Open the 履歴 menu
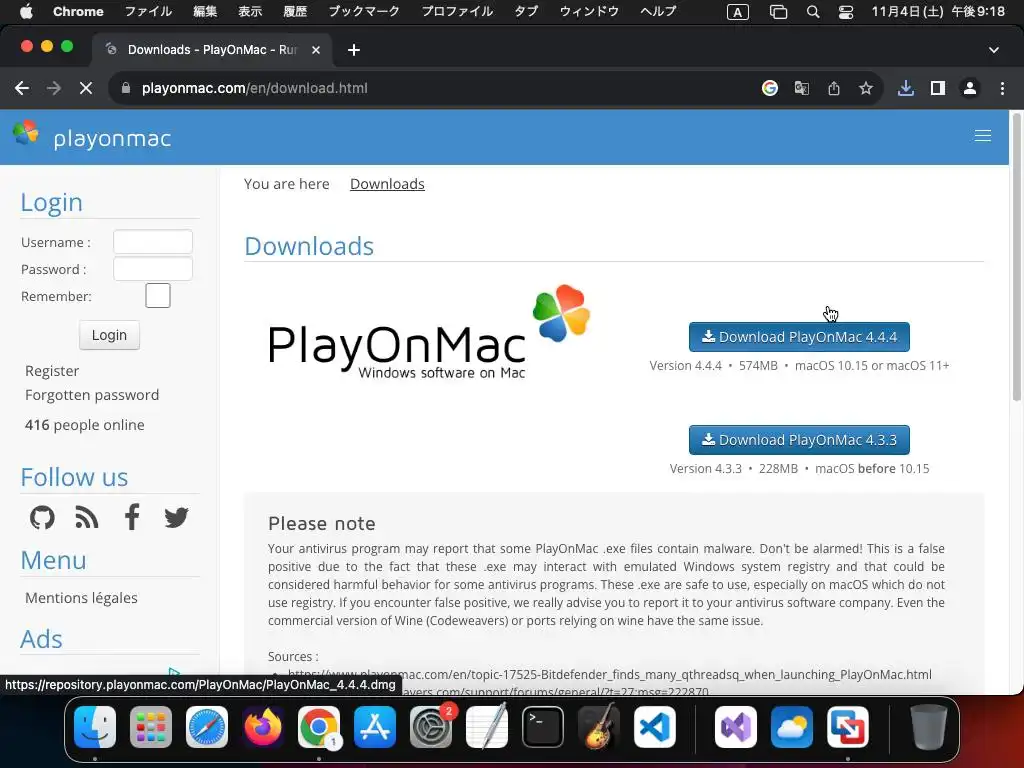Viewport: 1024px width, 768px height. [x=295, y=12]
